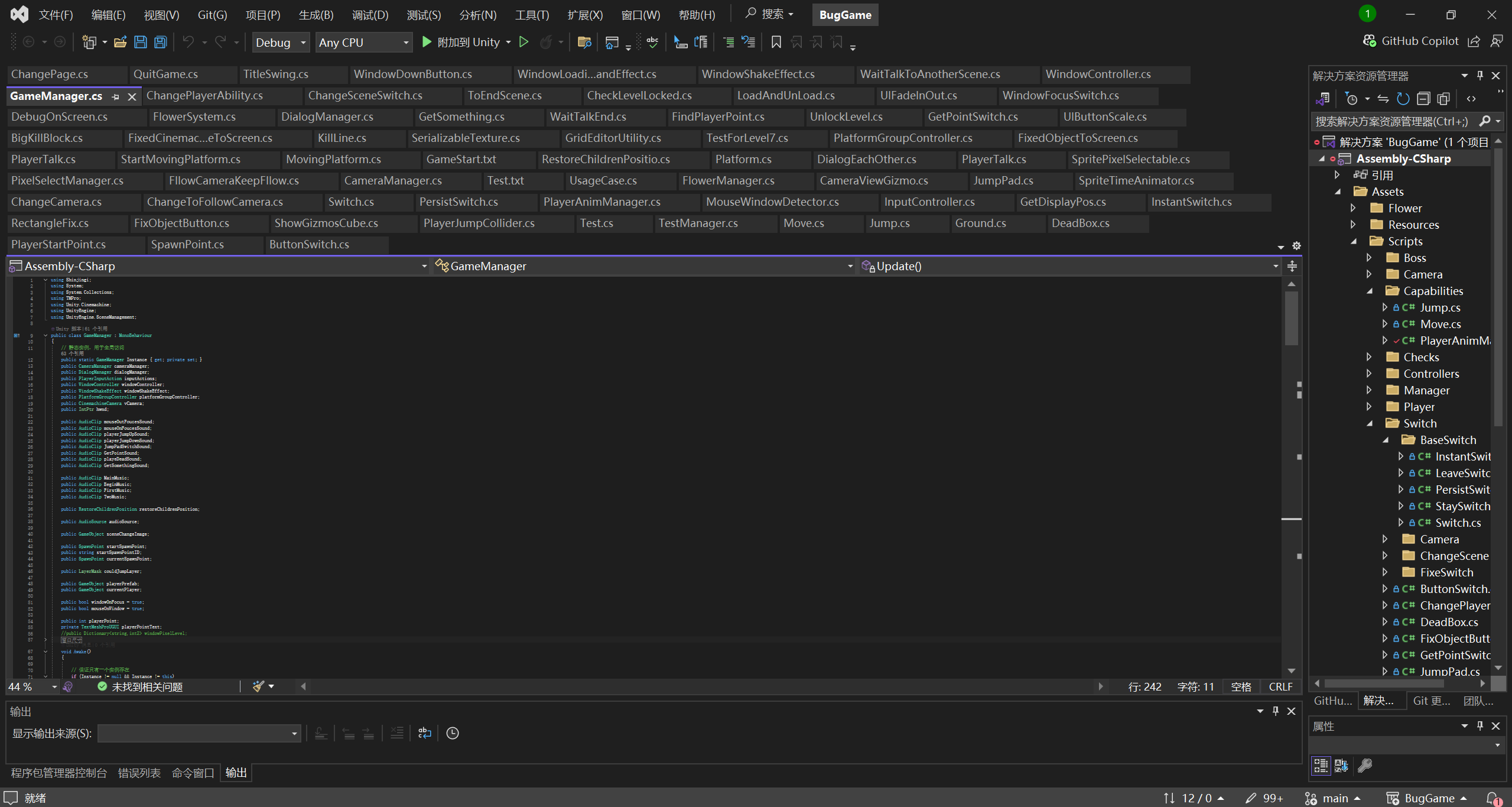Image resolution: width=1512 pixels, height=807 pixels.
Task: Toggle auto-hide pin on Solution Explorer
Action: click(x=1480, y=76)
